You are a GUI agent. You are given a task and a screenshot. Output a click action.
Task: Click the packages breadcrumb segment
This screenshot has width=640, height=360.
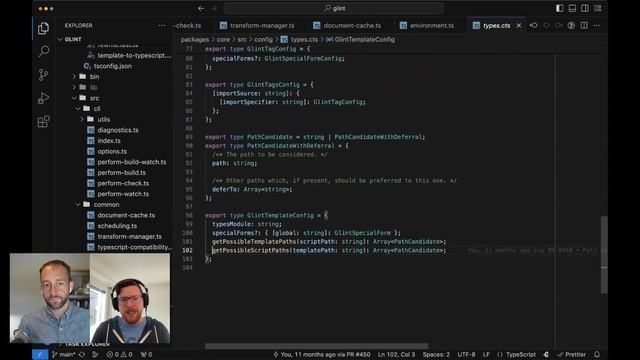coord(195,40)
